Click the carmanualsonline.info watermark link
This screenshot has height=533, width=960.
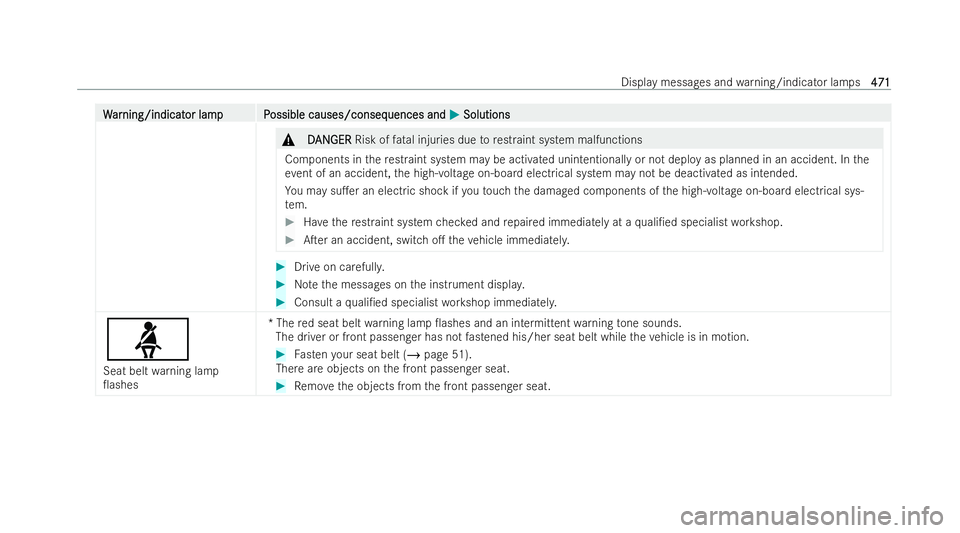pos(812,516)
